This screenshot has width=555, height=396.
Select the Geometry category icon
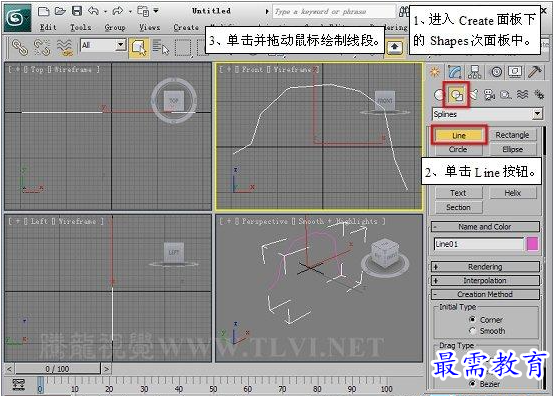click(439, 95)
